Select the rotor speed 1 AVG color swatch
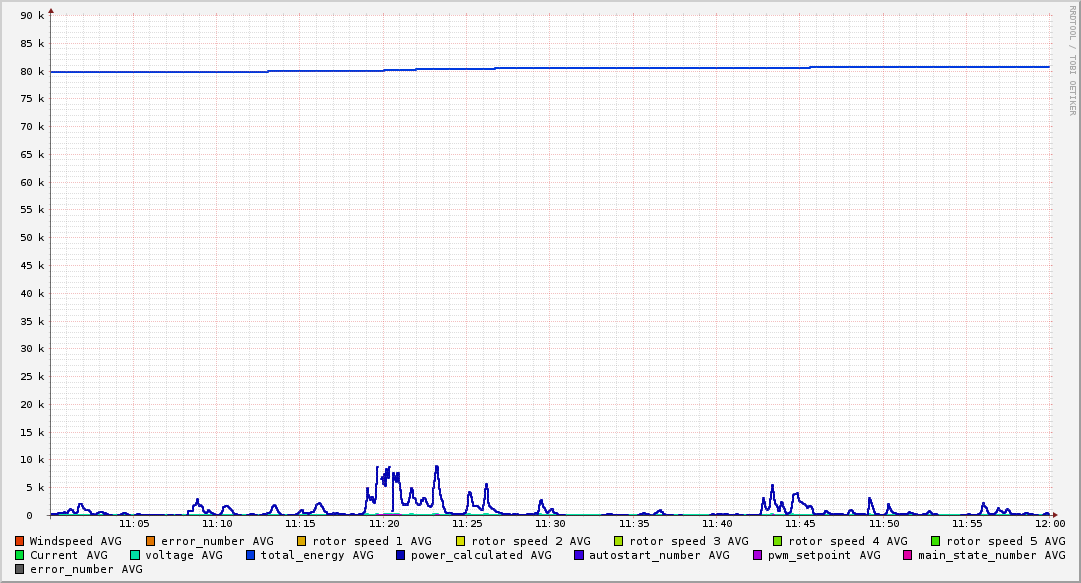Screen dimensions: 1081x583 pos(302,541)
